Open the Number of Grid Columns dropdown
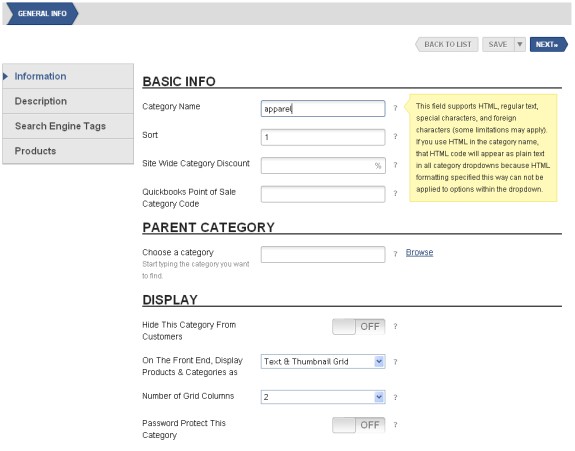Viewport: 575px width, 451px height. pos(323,397)
